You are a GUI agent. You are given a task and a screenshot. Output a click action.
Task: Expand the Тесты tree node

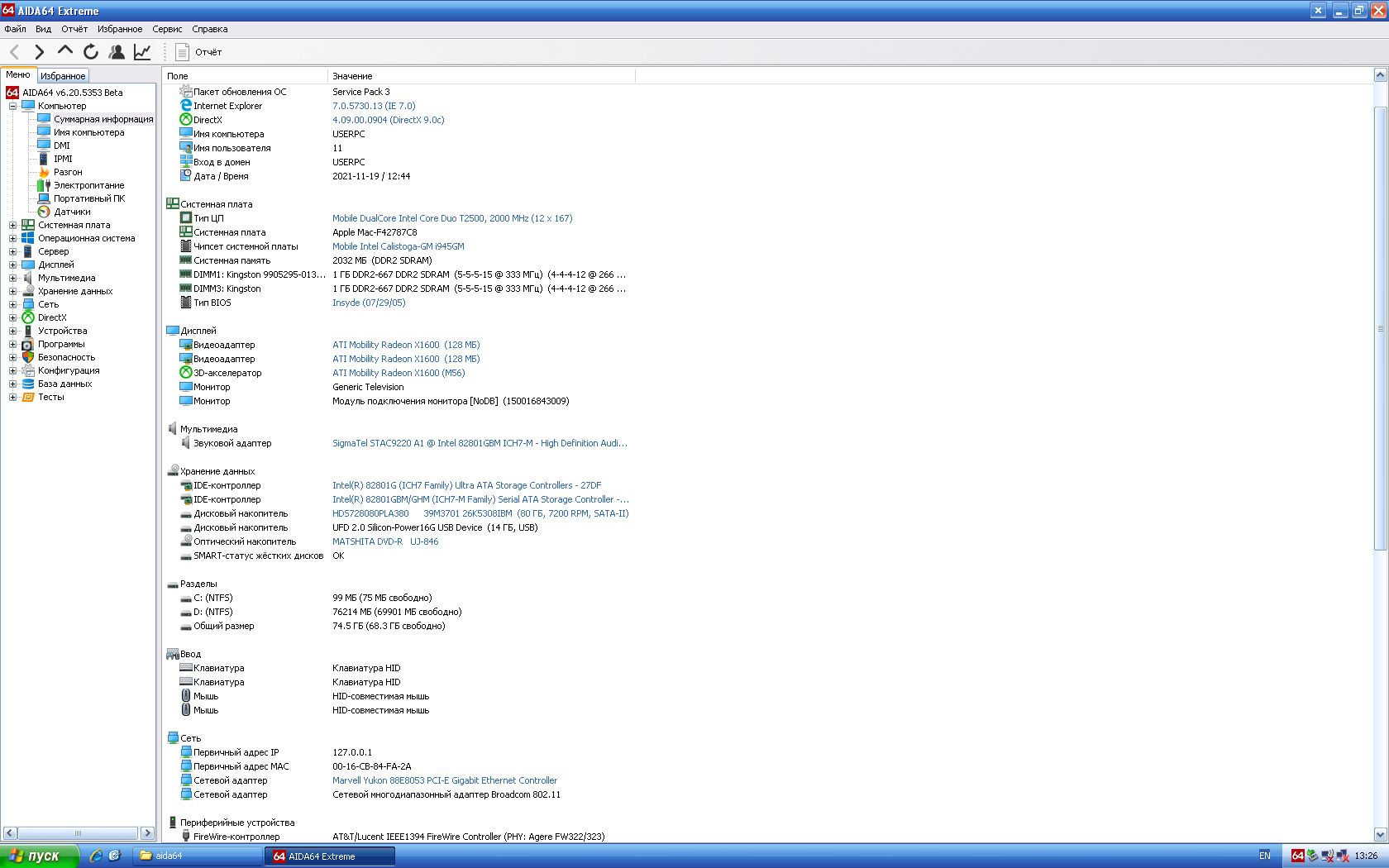tap(12, 397)
